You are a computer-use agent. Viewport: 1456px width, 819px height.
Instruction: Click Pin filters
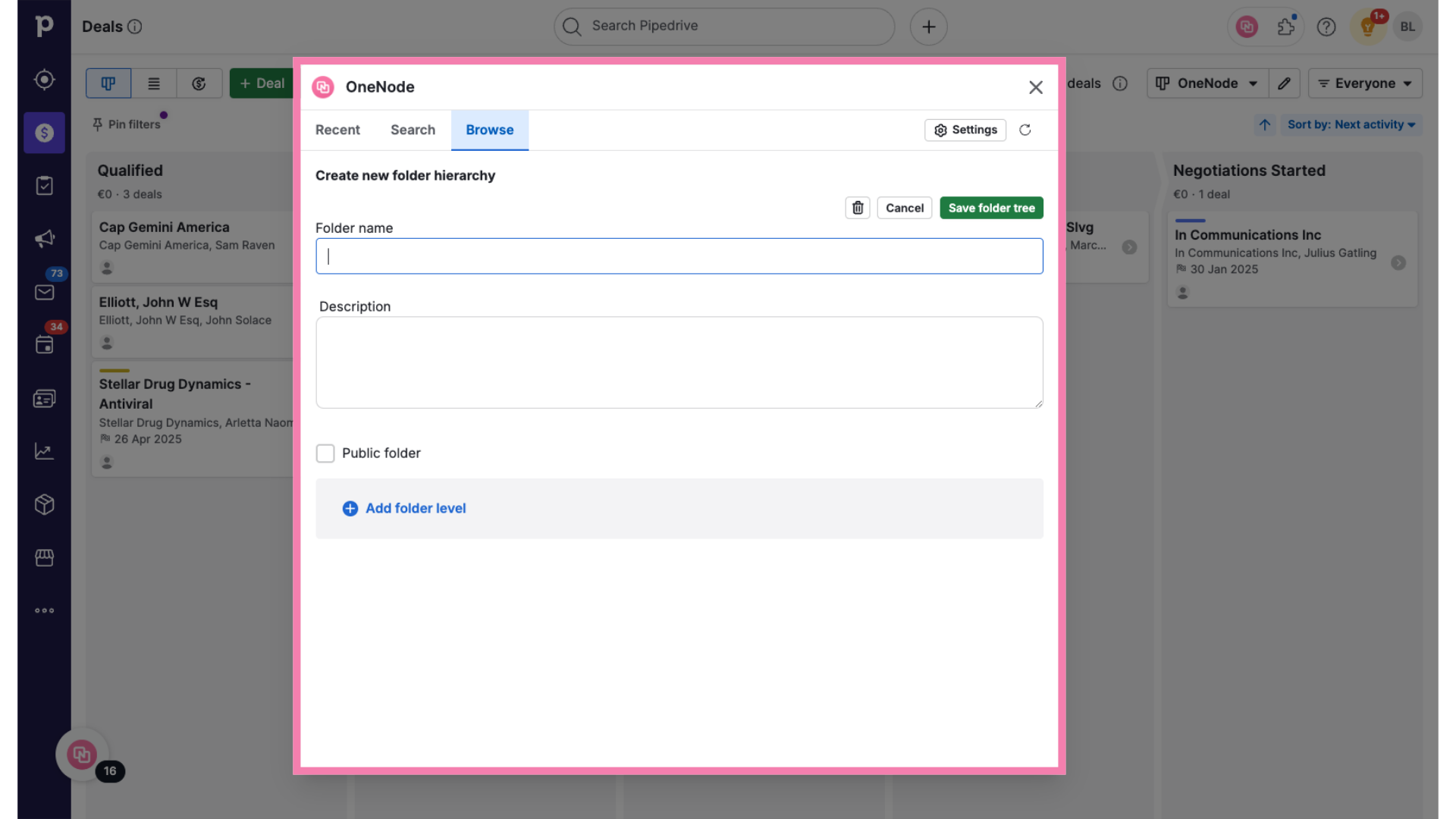coord(127,124)
